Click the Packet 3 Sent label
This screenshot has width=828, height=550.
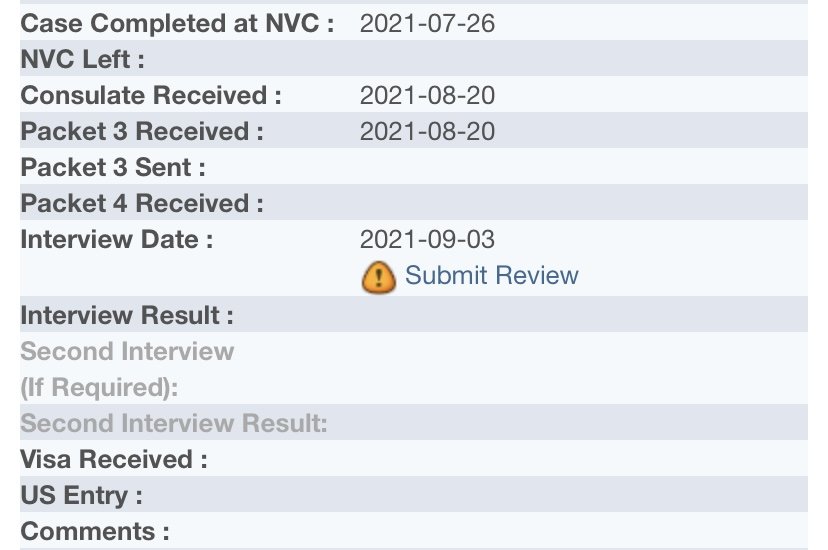(113, 167)
